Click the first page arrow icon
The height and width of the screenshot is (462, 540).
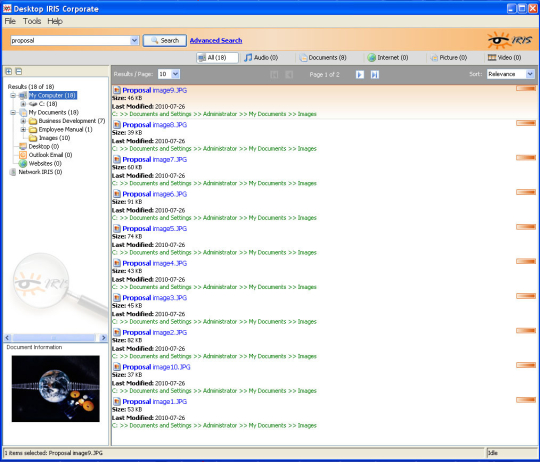(x=274, y=74)
